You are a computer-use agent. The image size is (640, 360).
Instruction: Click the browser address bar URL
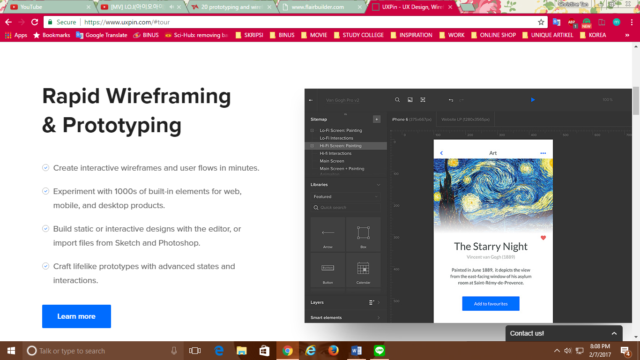pyautogui.click(x=127, y=22)
